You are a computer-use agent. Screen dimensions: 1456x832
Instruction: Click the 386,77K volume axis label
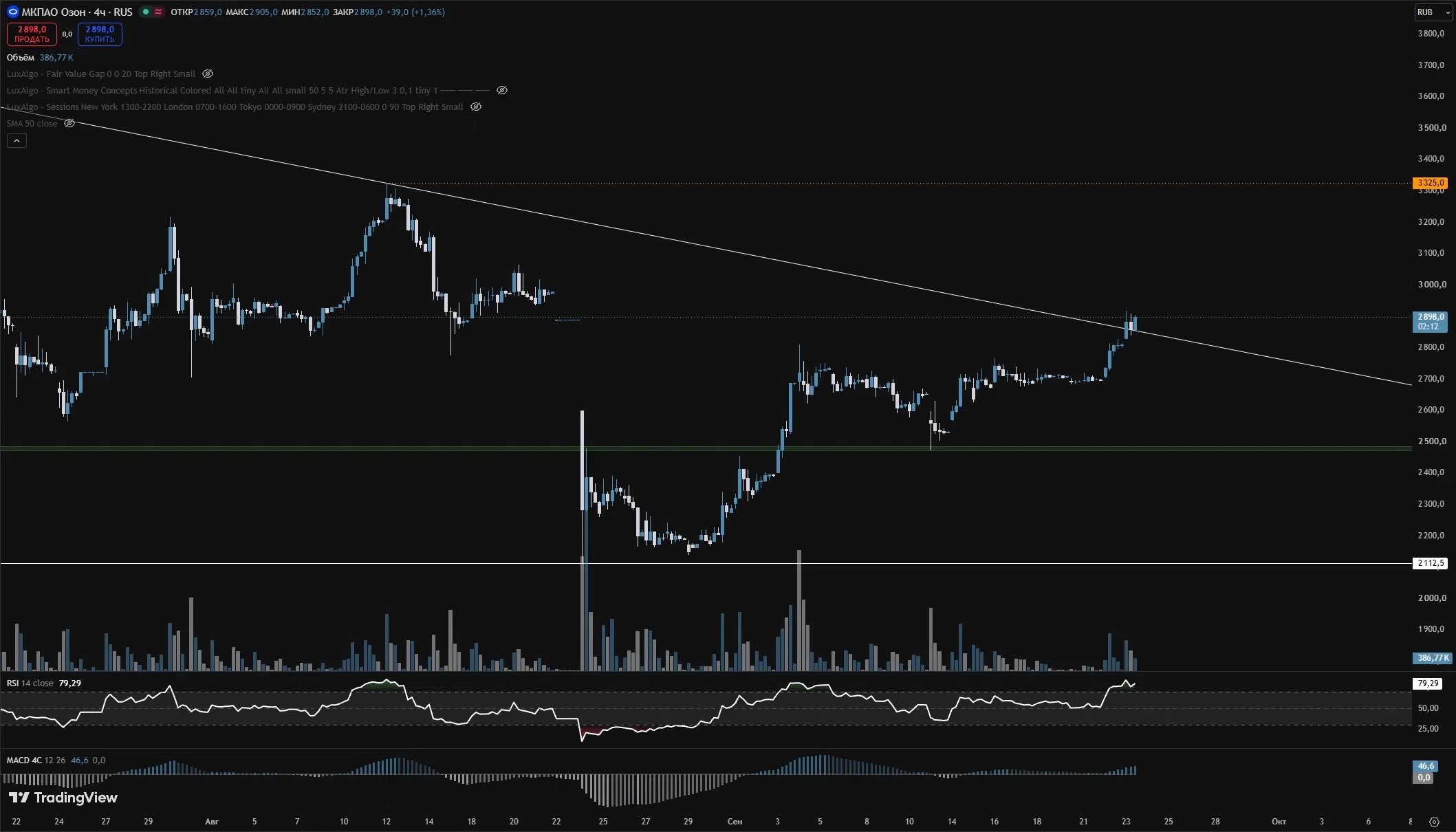click(1433, 658)
